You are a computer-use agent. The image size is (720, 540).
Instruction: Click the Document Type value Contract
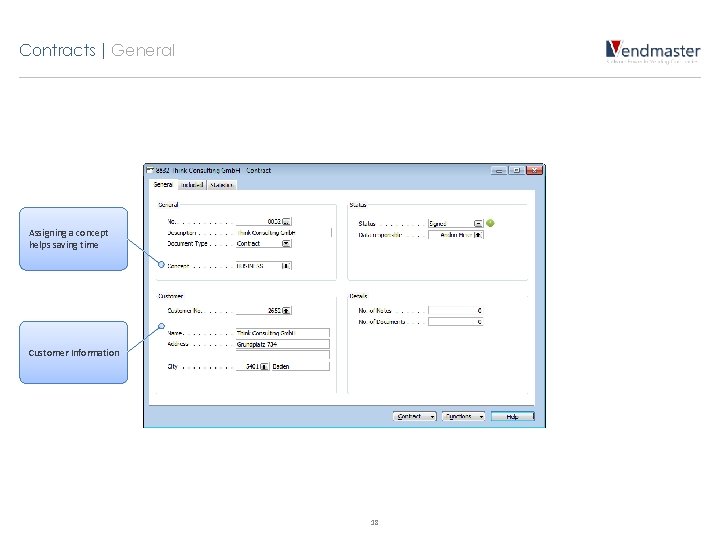(259, 243)
